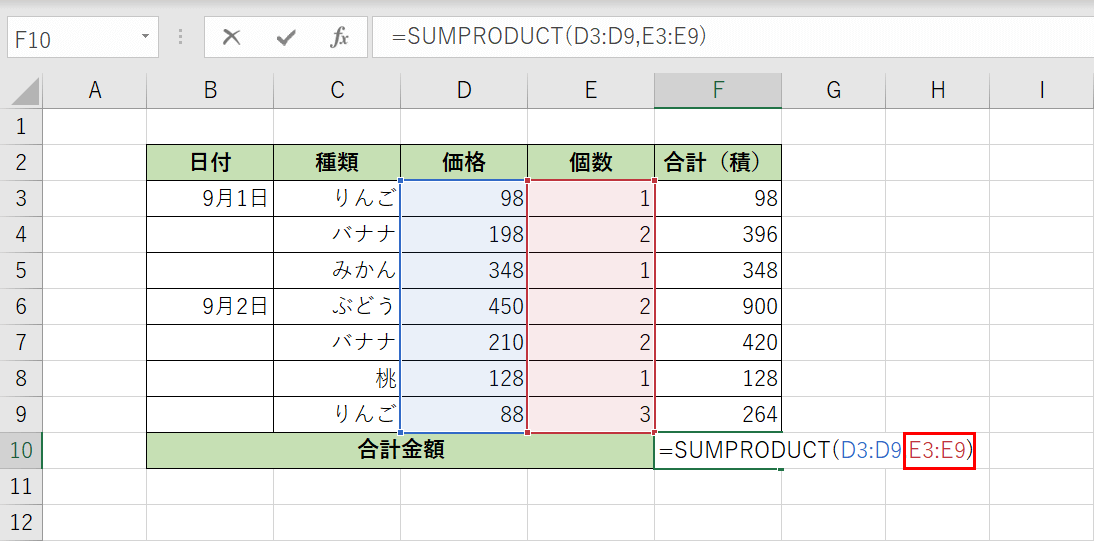
Task: Select row 5 header
Action: click(21, 271)
